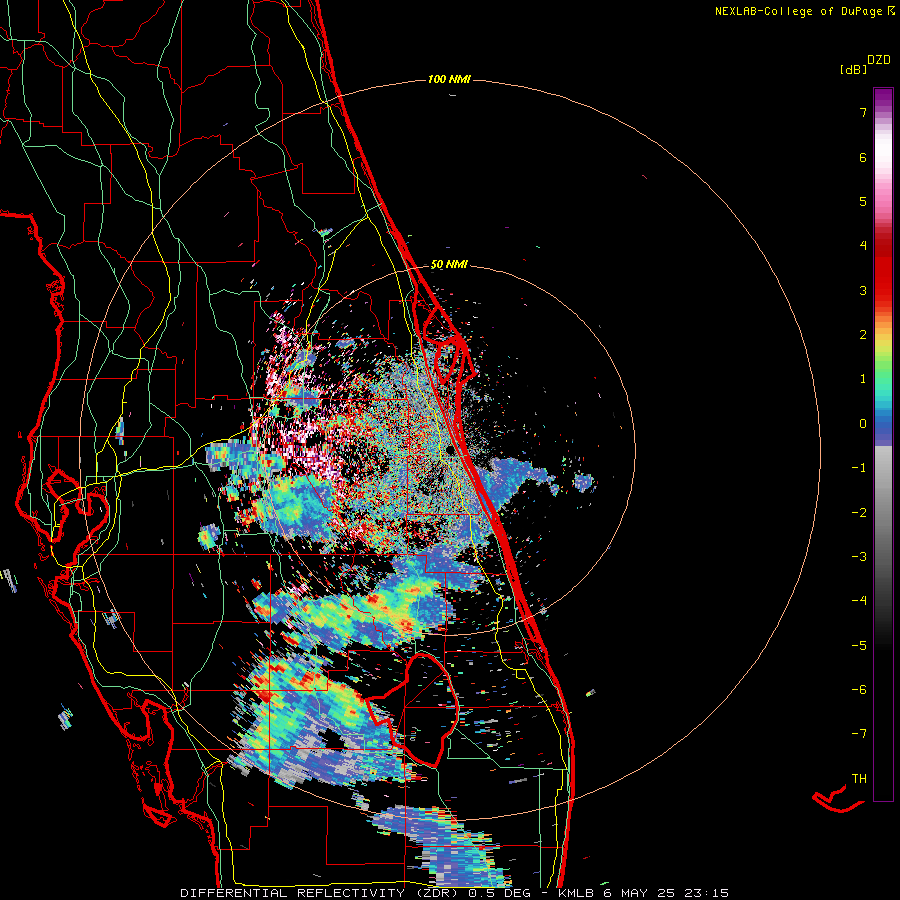
Task: Click the 5 value on the color scale
Action: point(863,201)
